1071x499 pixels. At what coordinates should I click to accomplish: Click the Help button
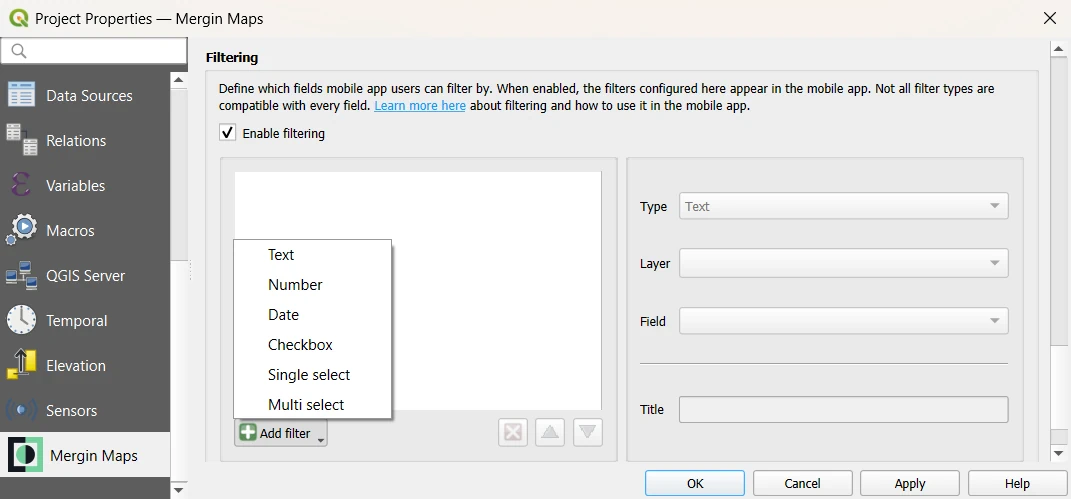tap(1017, 483)
